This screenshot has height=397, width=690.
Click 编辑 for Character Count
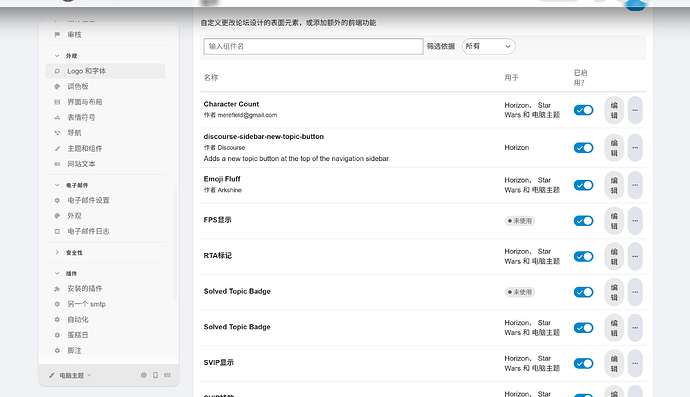pyautogui.click(x=614, y=110)
